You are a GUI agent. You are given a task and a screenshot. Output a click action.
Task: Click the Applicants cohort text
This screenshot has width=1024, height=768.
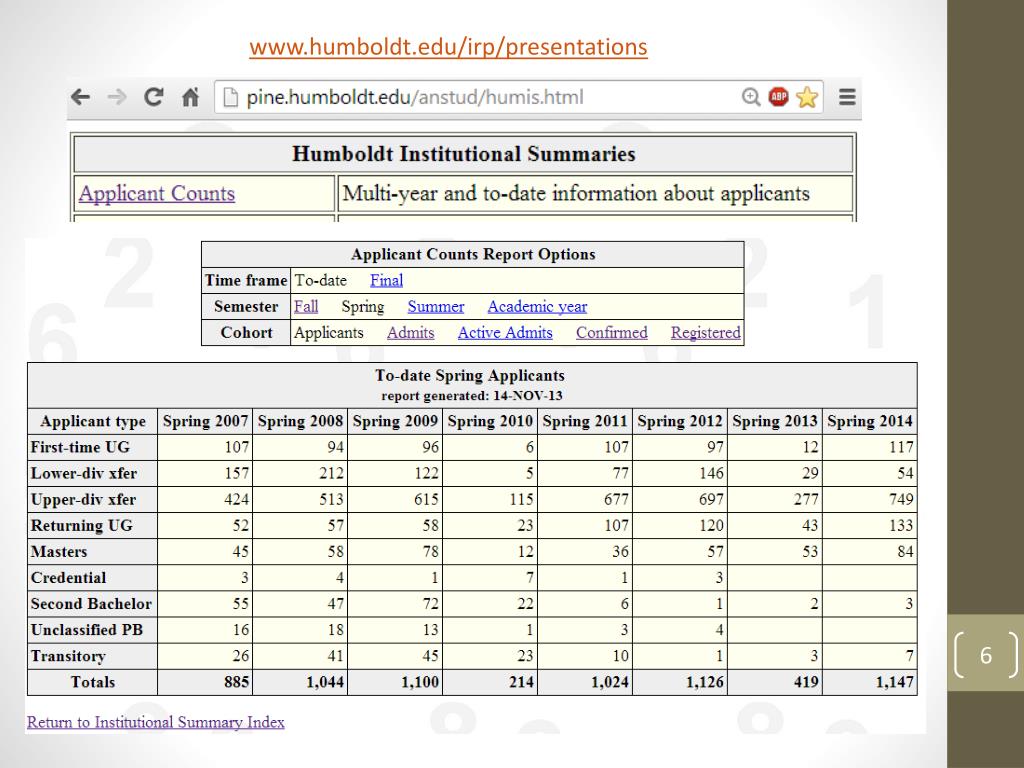click(x=328, y=332)
